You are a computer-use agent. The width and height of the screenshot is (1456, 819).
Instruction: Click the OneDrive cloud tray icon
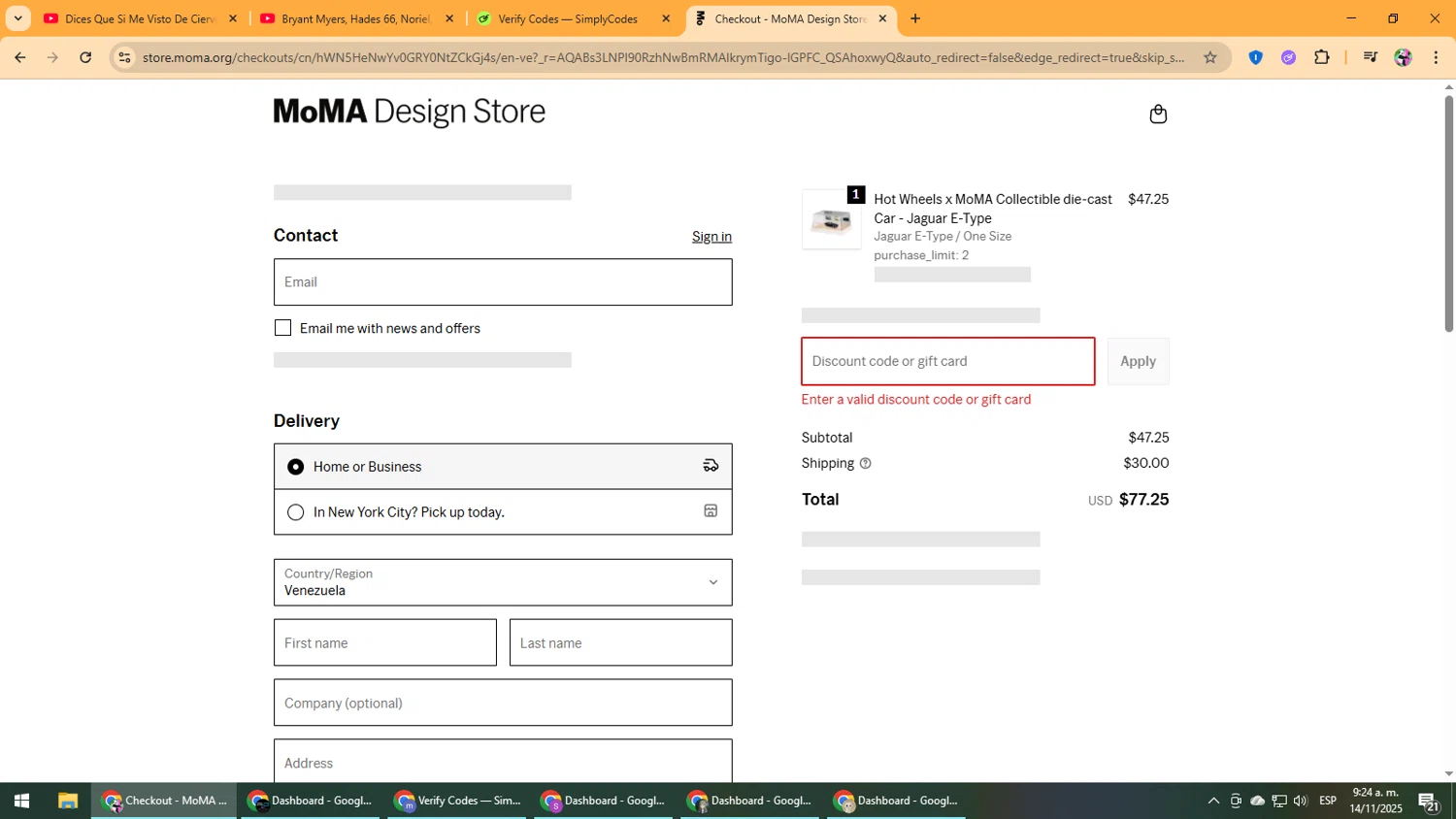1257,801
